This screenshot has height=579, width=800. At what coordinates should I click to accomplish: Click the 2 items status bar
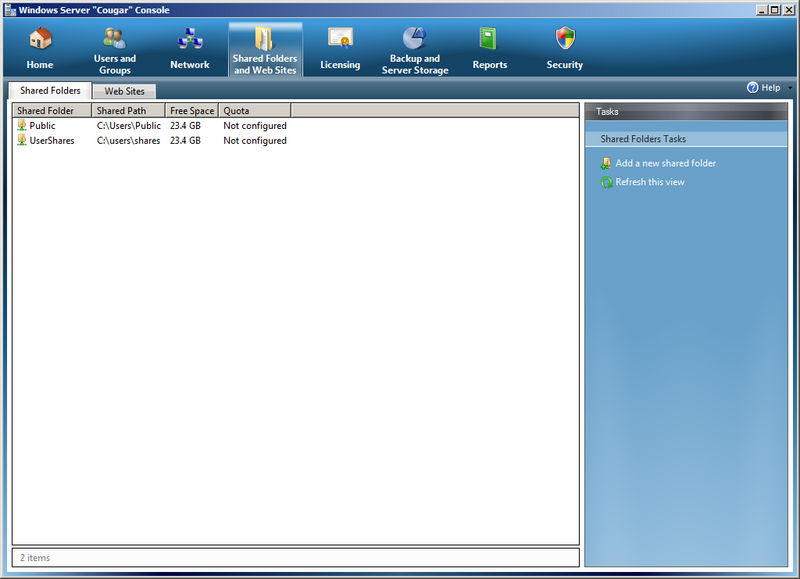click(296, 558)
